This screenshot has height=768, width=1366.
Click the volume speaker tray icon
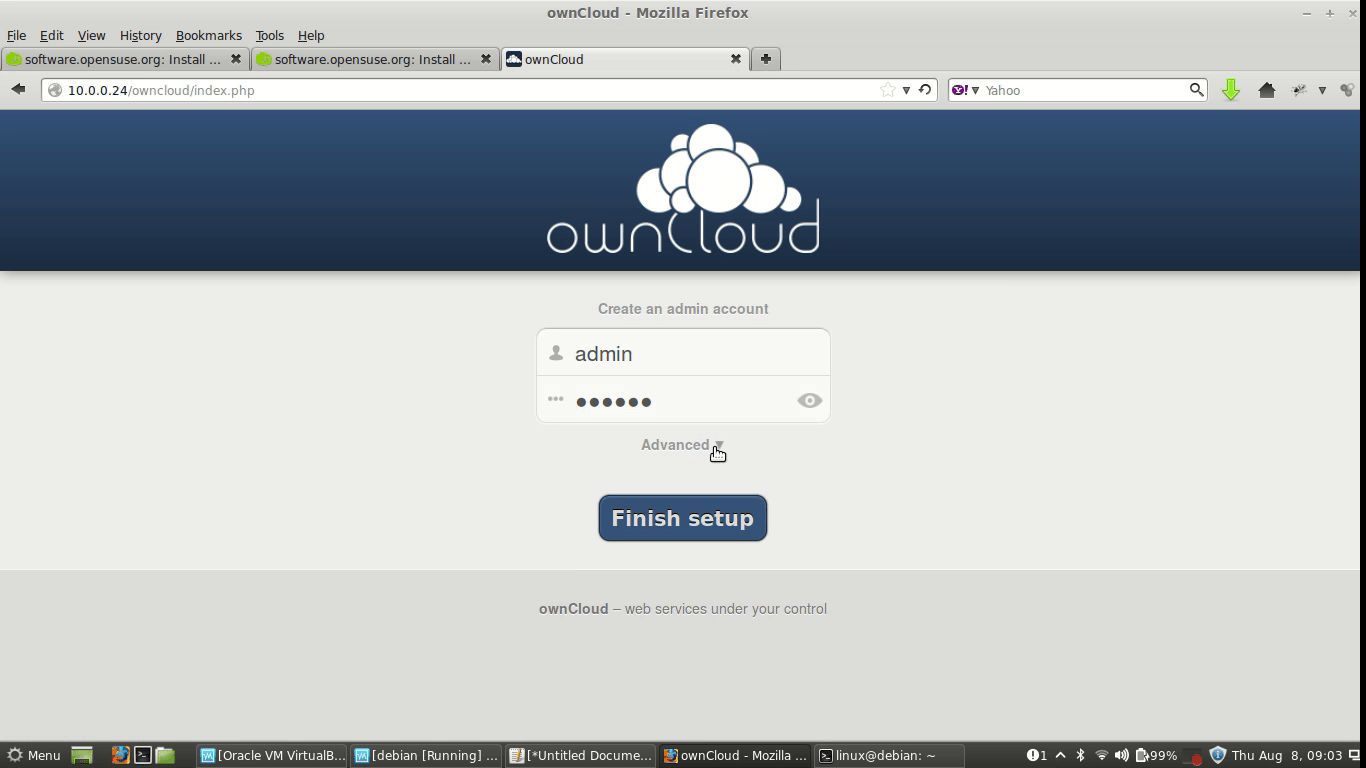click(x=1122, y=755)
